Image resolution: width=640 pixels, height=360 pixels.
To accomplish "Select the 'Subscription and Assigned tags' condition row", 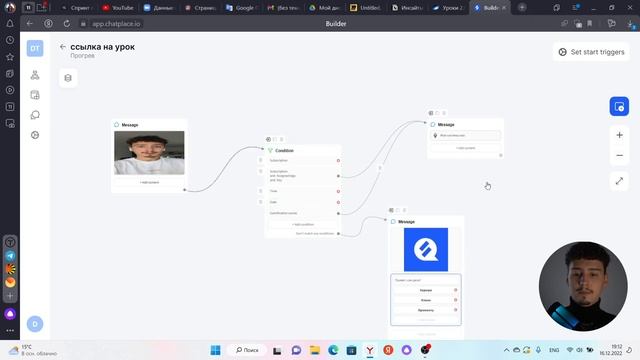I will coord(303,176).
